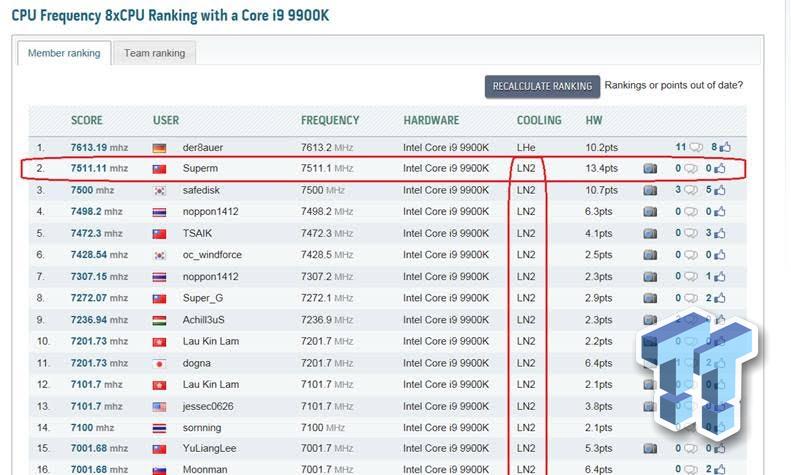
Task: Open the 7613.19 mhz score link
Action: pyautogui.click(x=99, y=148)
